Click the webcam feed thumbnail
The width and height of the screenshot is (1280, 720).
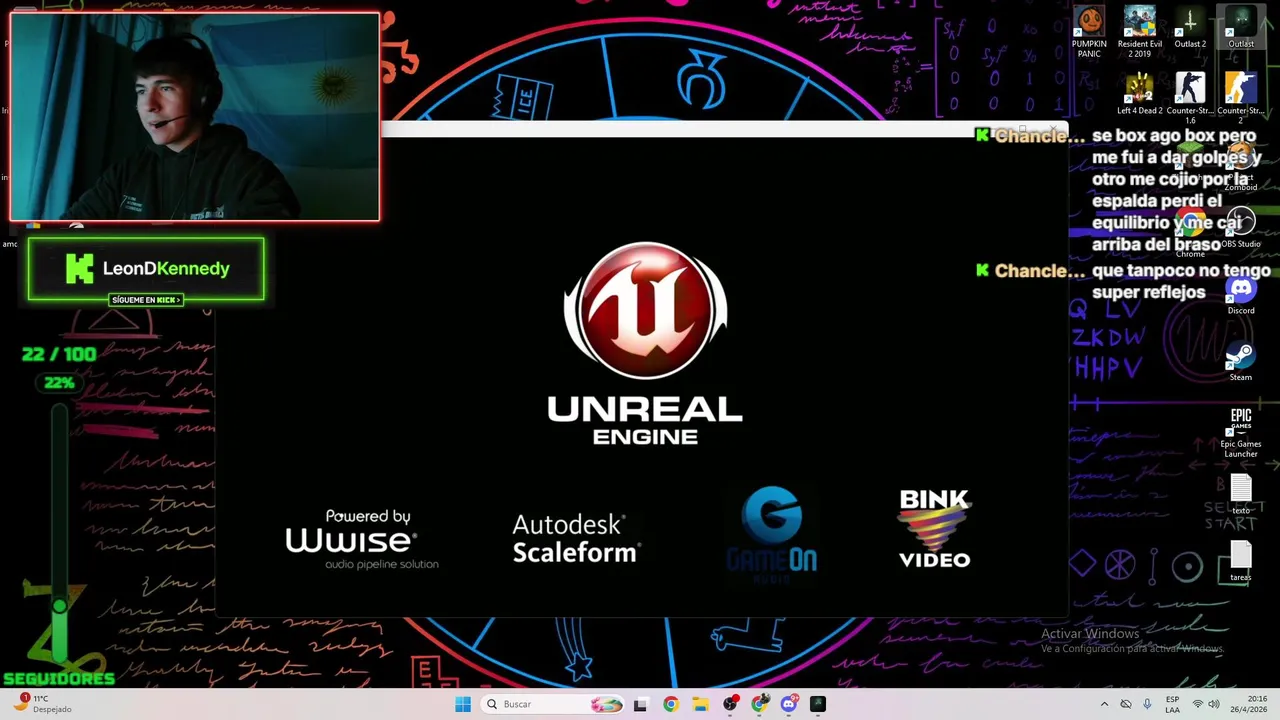194,116
